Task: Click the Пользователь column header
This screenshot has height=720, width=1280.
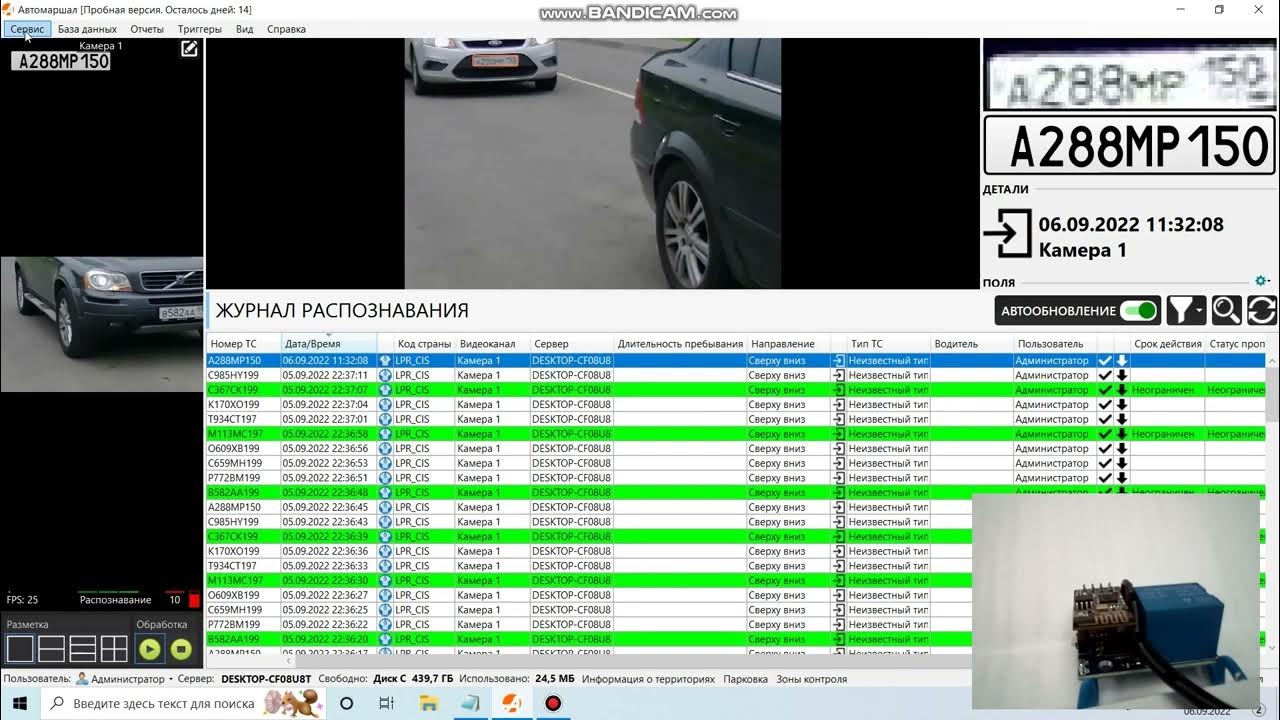Action: 1054,344
